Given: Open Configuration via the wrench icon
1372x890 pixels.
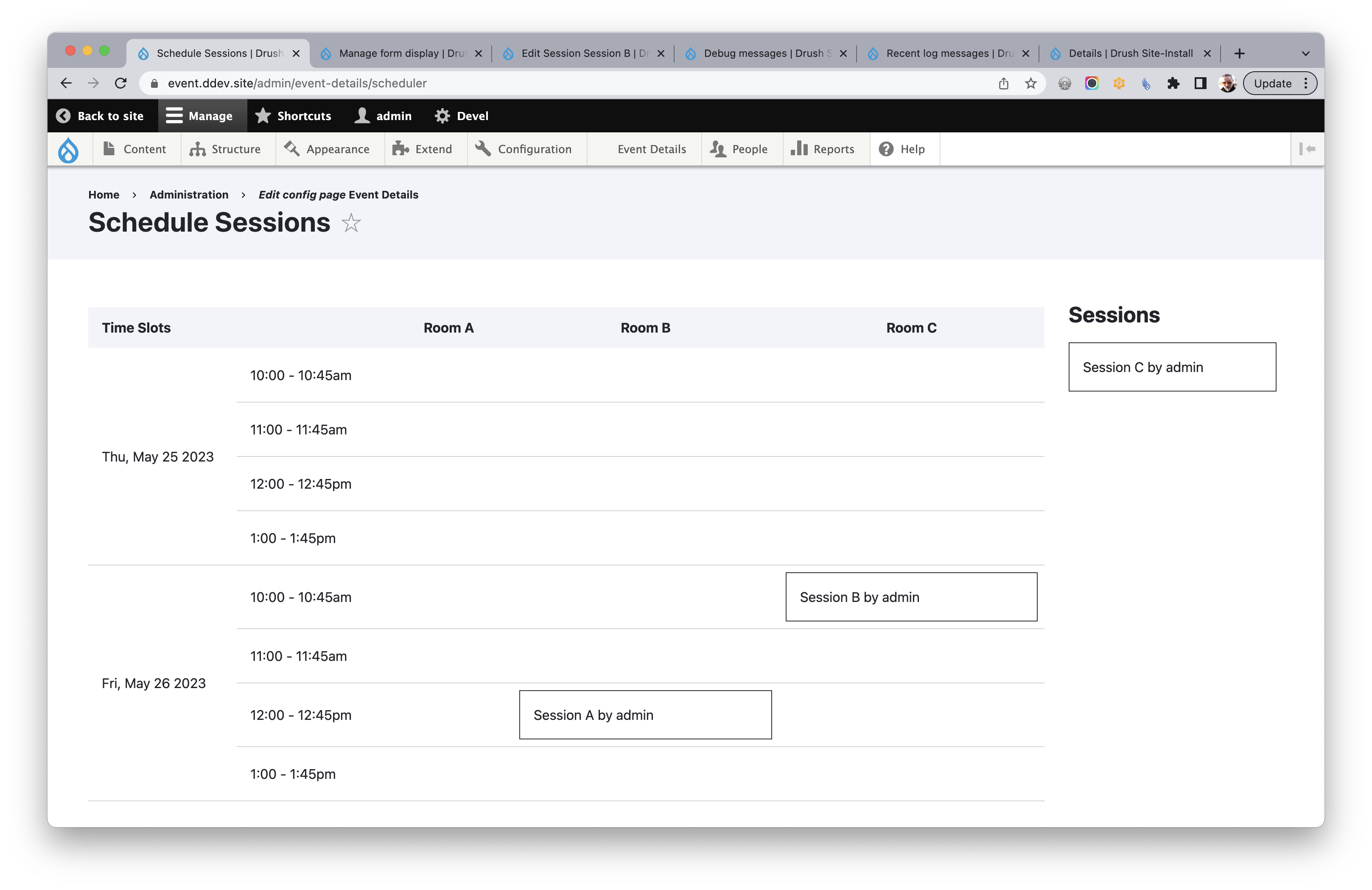Looking at the screenshot, I should coord(482,149).
